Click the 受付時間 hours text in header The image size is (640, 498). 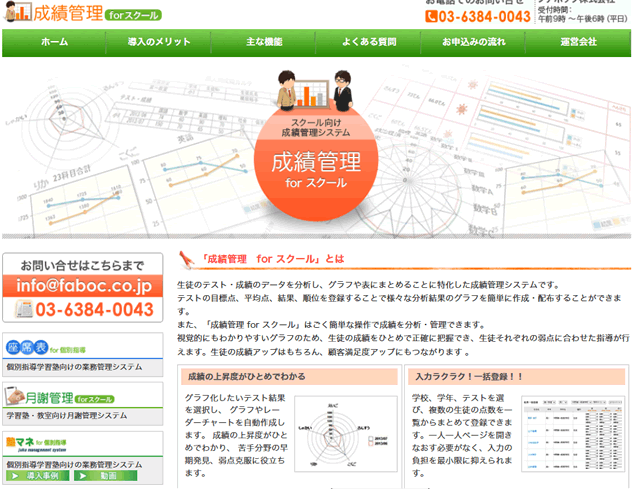pos(582,14)
